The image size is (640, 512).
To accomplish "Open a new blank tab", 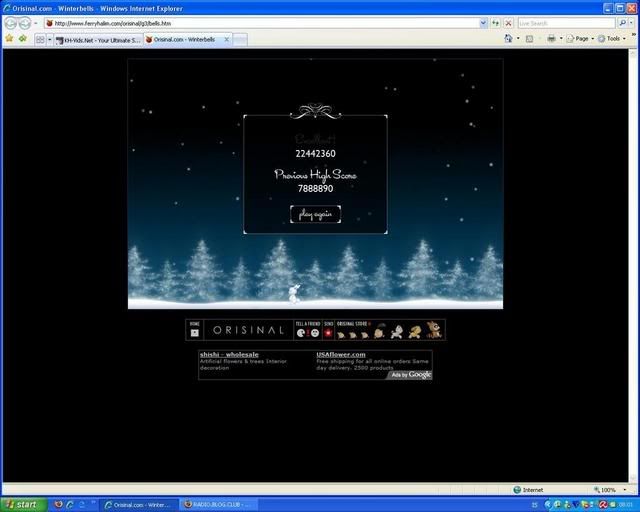I will [240, 40].
